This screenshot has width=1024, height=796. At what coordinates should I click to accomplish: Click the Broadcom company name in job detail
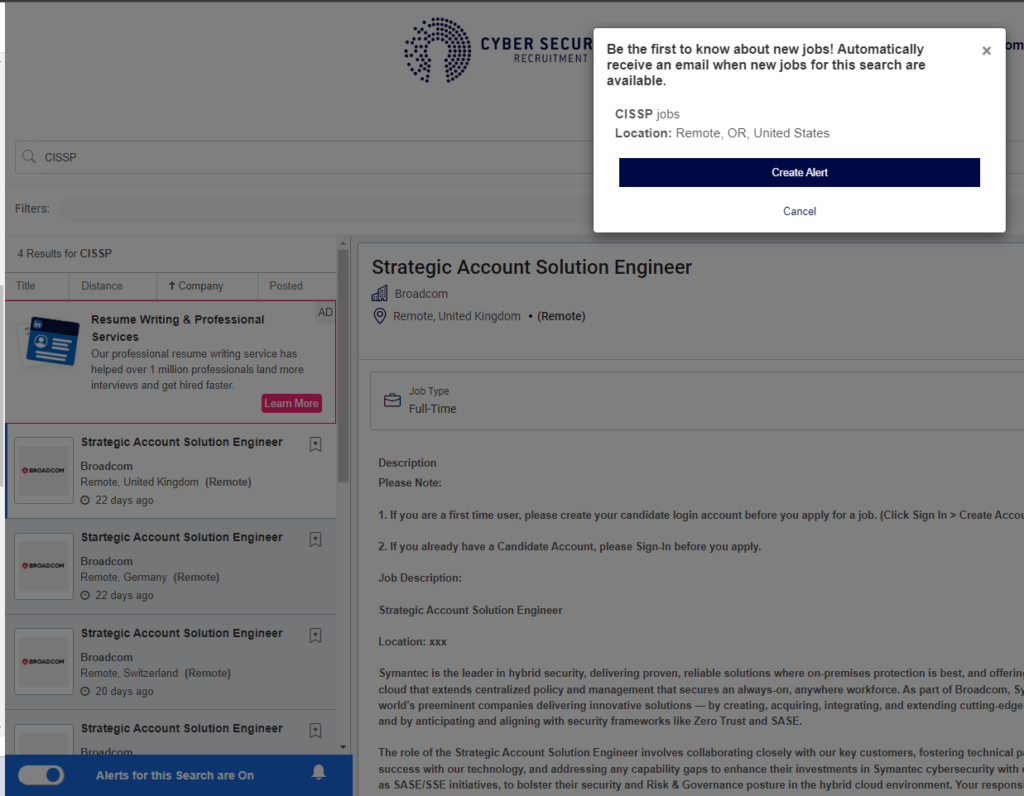click(x=421, y=294)
